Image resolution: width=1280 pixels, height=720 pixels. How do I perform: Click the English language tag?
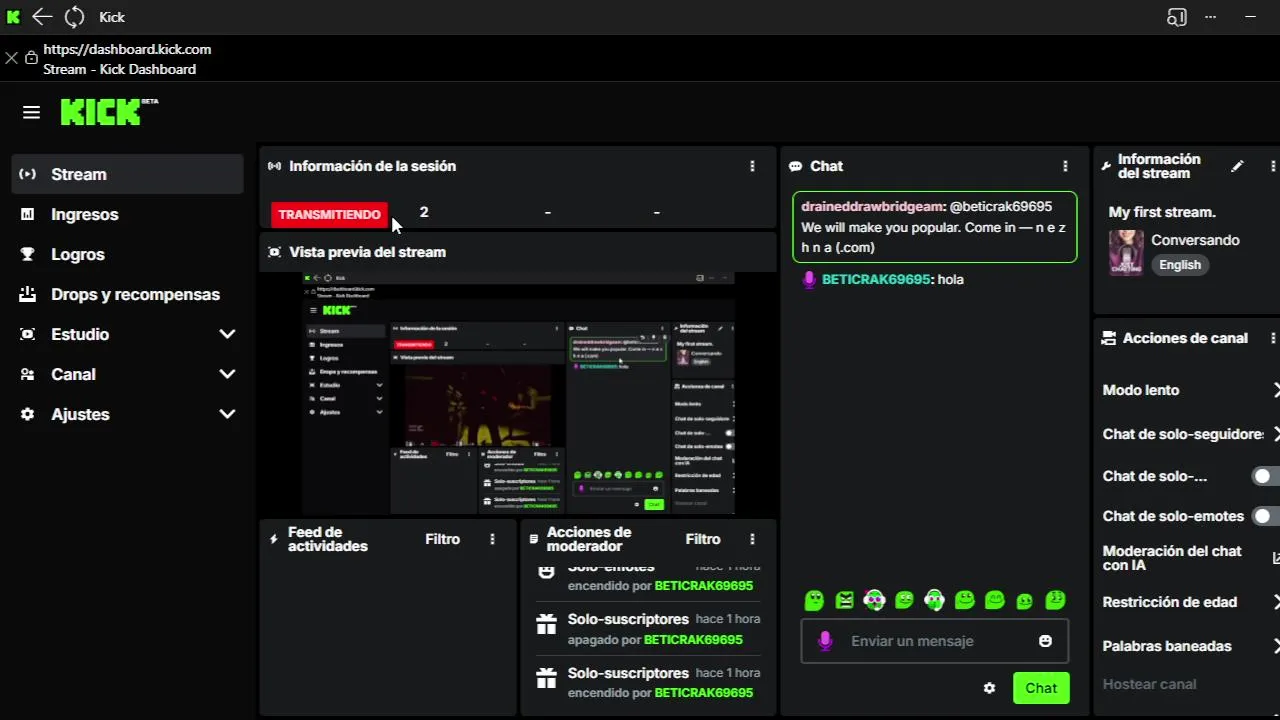1180,265
